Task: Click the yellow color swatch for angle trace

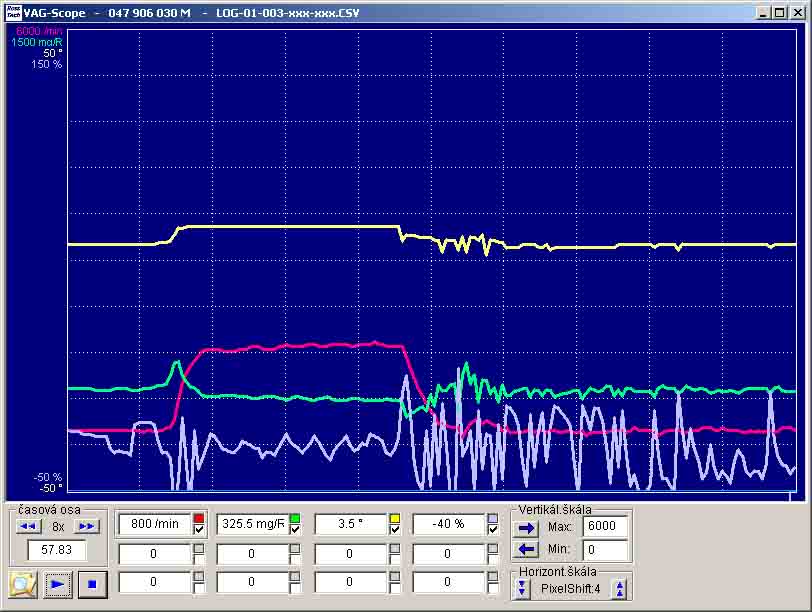Action: (x=395, y=518)
